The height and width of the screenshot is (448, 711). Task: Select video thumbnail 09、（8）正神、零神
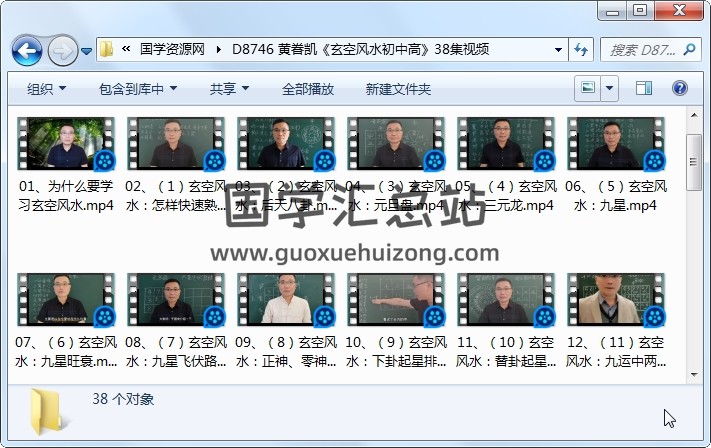pyautogui.click(x=286, y=300)
